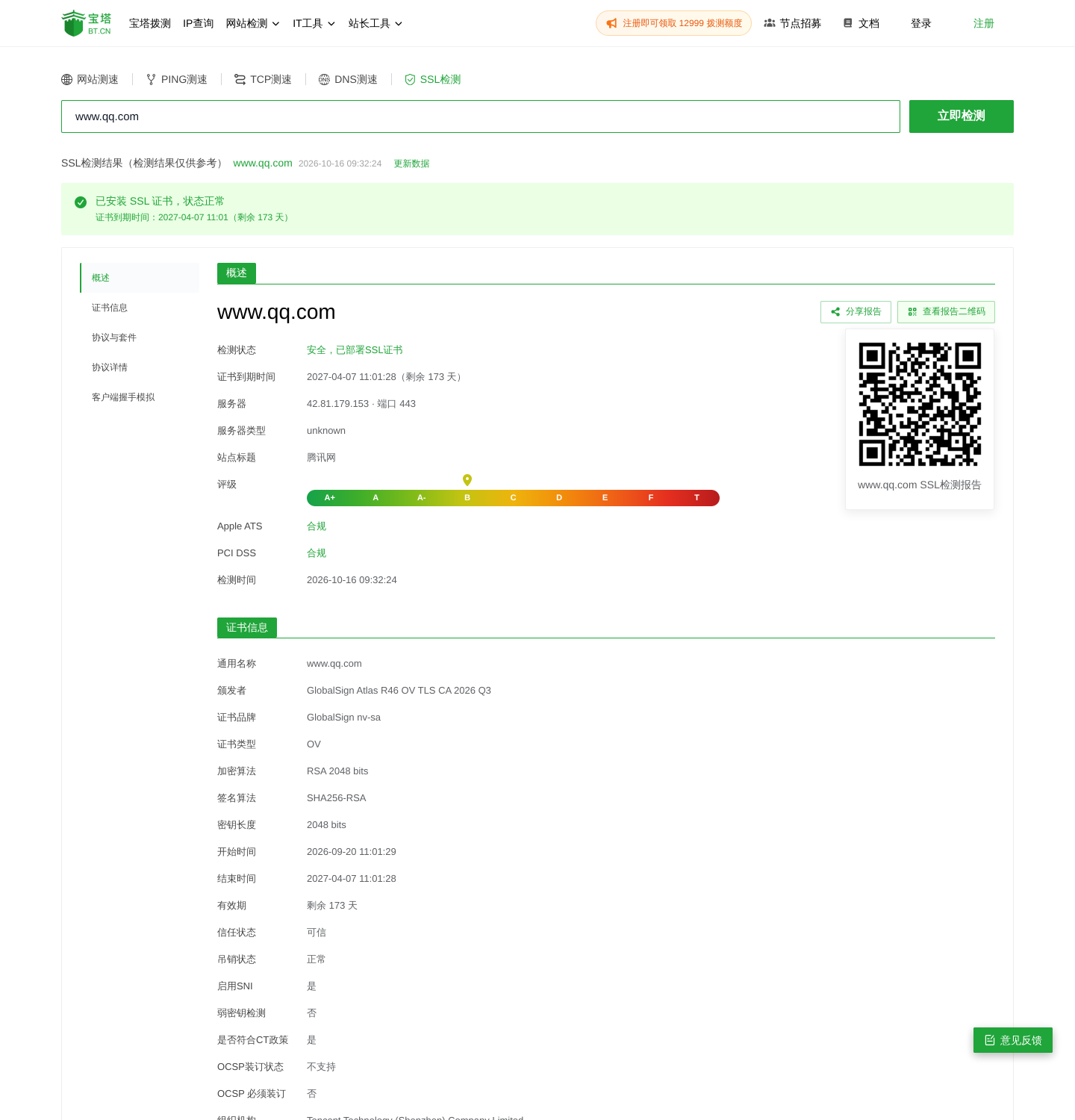
Task: Click the T segment of the rating bar
Action: tap(697, 498)
